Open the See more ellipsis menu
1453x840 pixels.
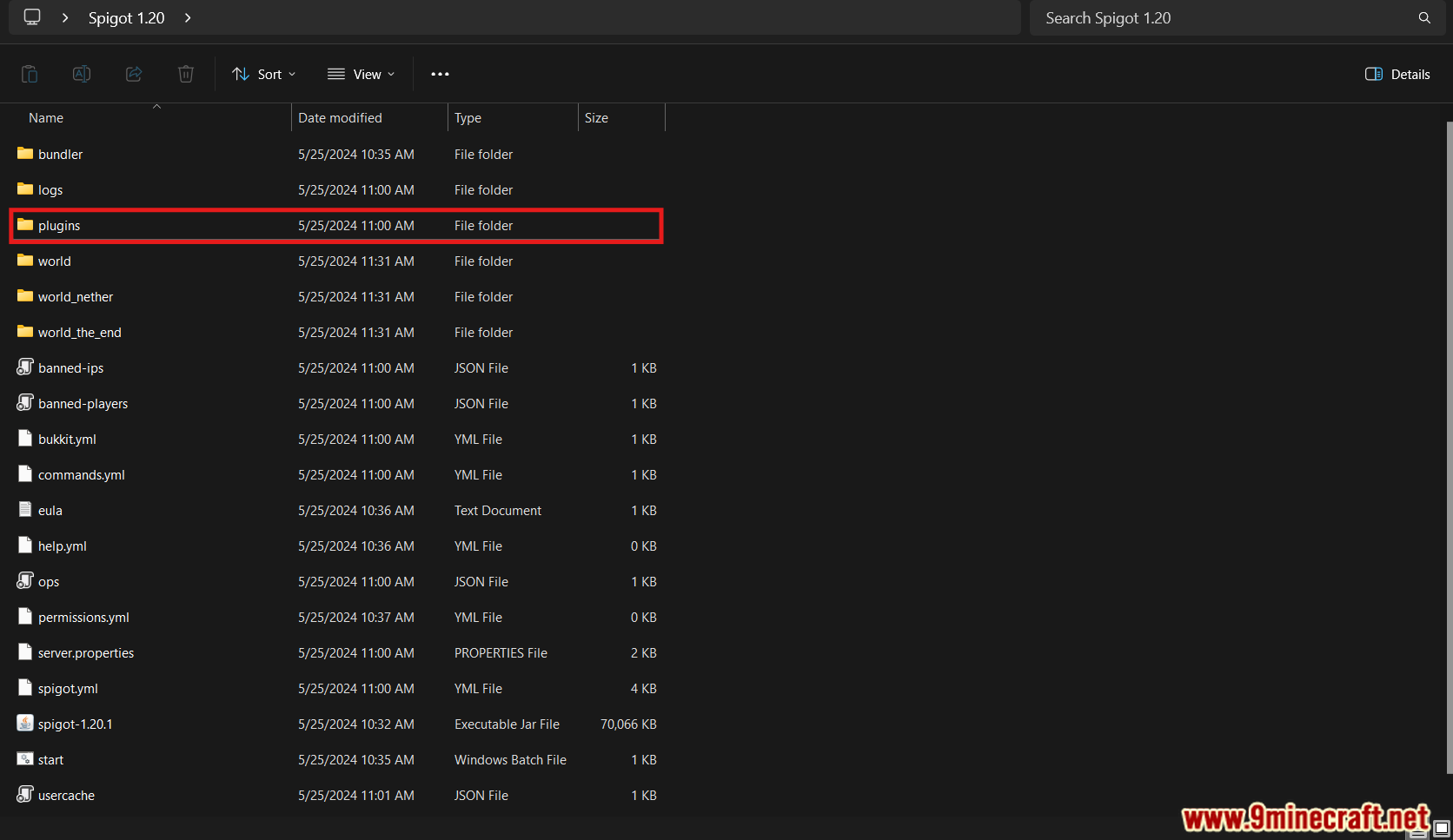coord(440,74)
